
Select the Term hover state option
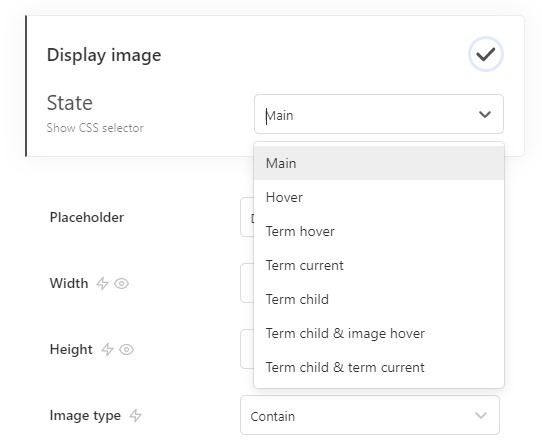379,231
